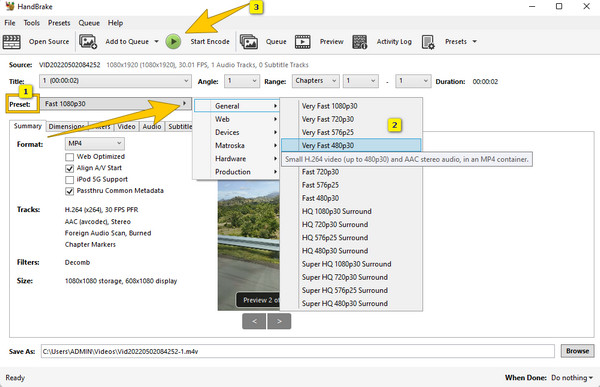Choose Super HQ 480p30 Surround preset
Image resolution: width=600 pixels, height=387 pixels.
(x=351, y=304)
